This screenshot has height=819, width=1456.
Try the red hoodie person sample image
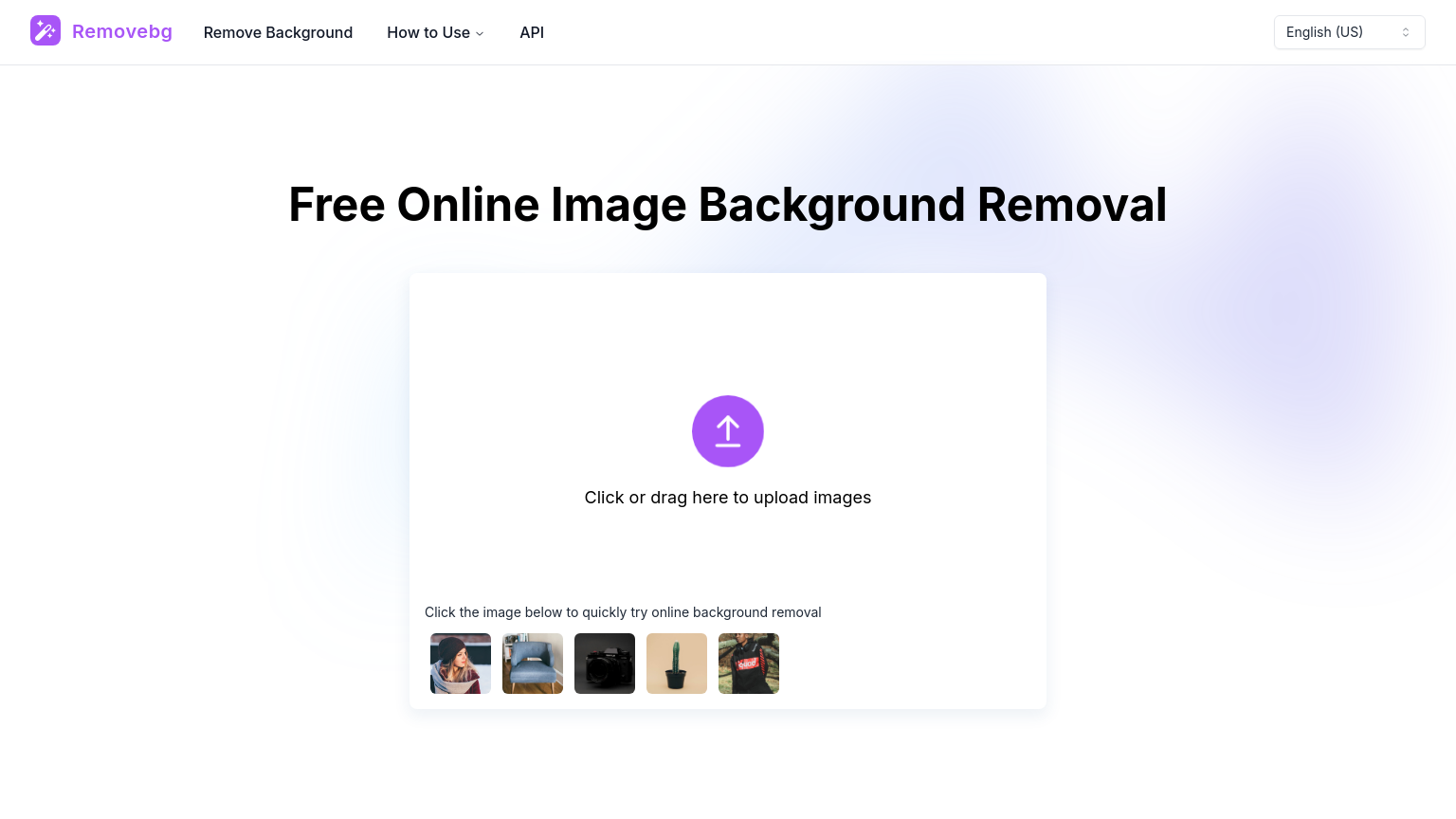749,664
